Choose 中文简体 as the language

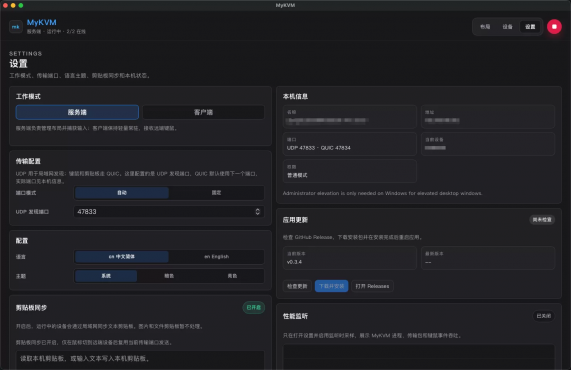122,257
